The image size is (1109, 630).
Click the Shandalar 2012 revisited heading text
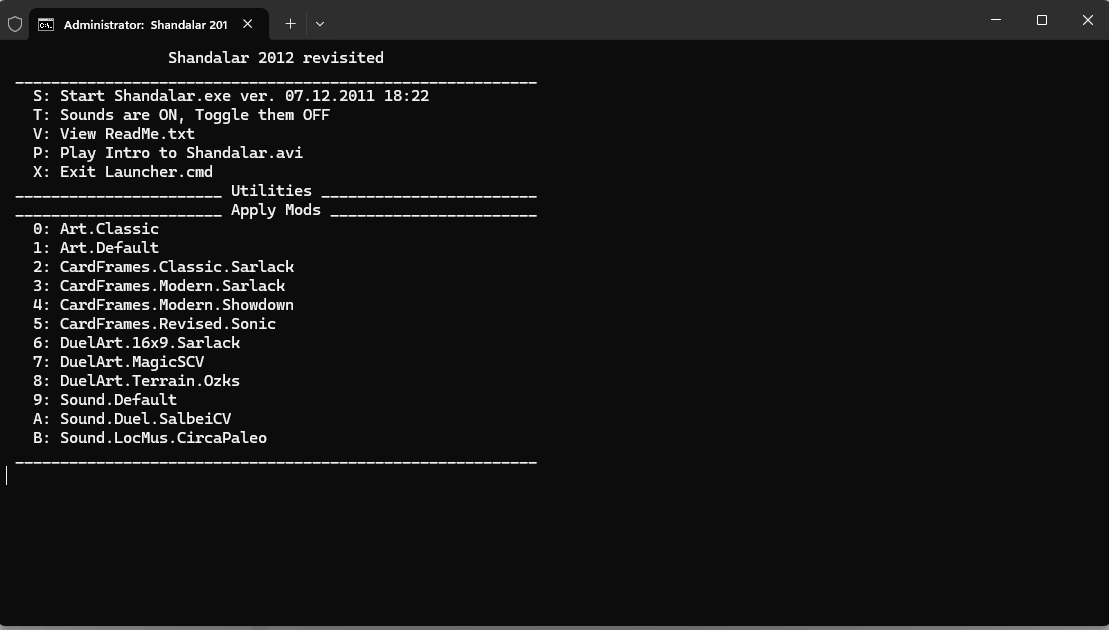[276, 58]
